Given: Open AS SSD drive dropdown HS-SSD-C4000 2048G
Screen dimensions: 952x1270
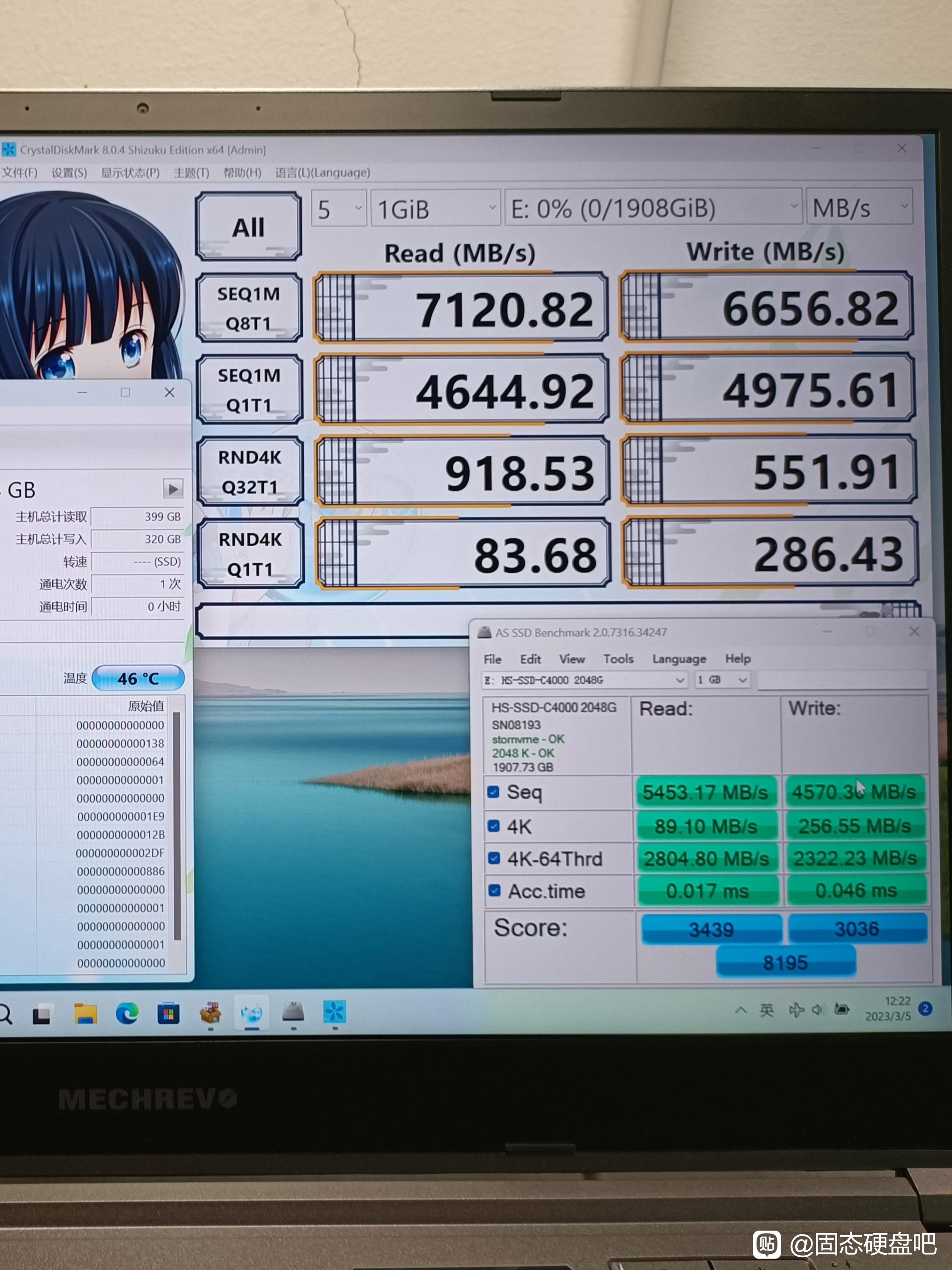Looking at the screenshot, I should 584,680.
